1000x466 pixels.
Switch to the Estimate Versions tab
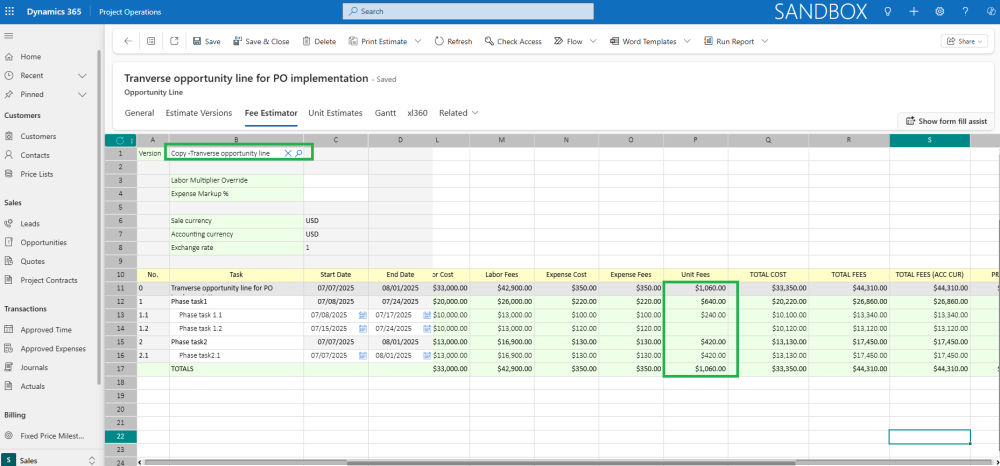[x=198, y=113]
